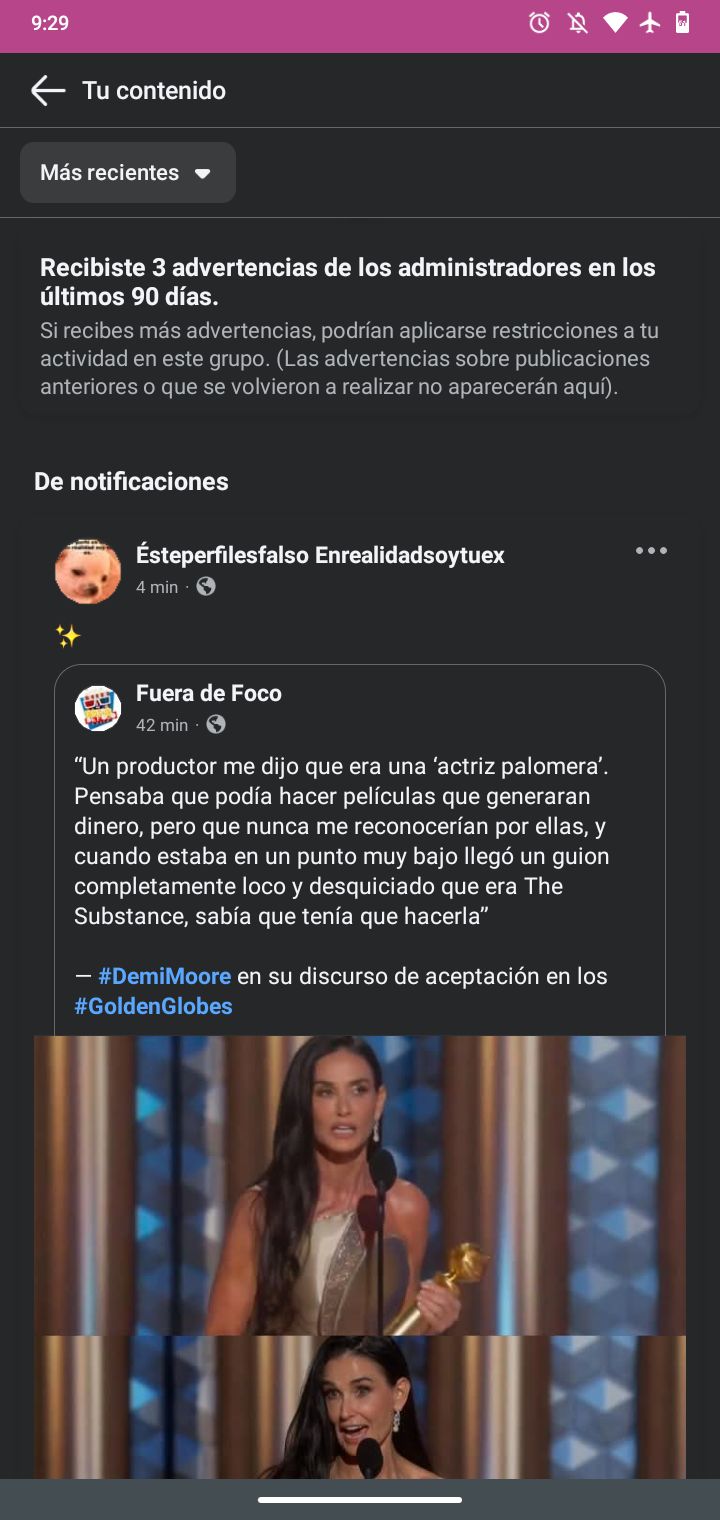Tap the Wi-Fi status icon
This screenshot has height=1520, width=720.
(615, 22)
